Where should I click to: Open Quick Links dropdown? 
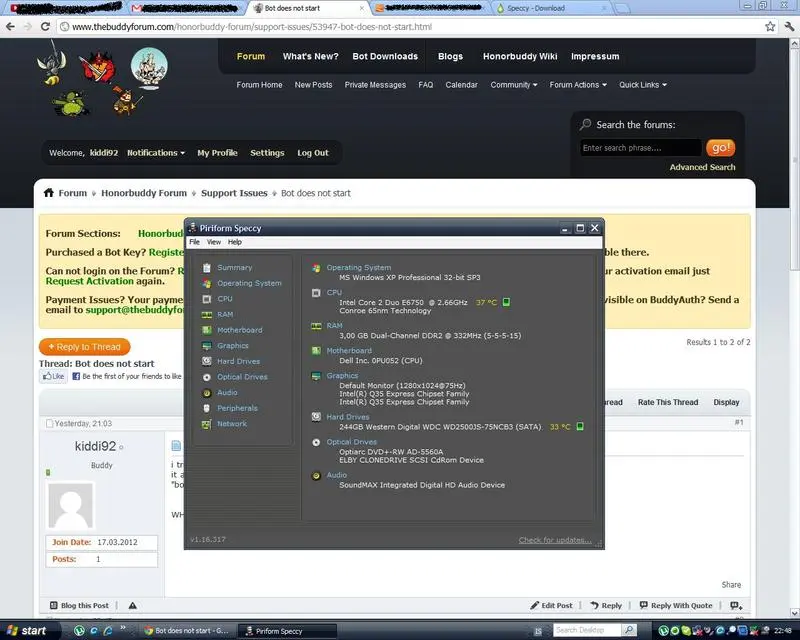(x=643, y=85)
